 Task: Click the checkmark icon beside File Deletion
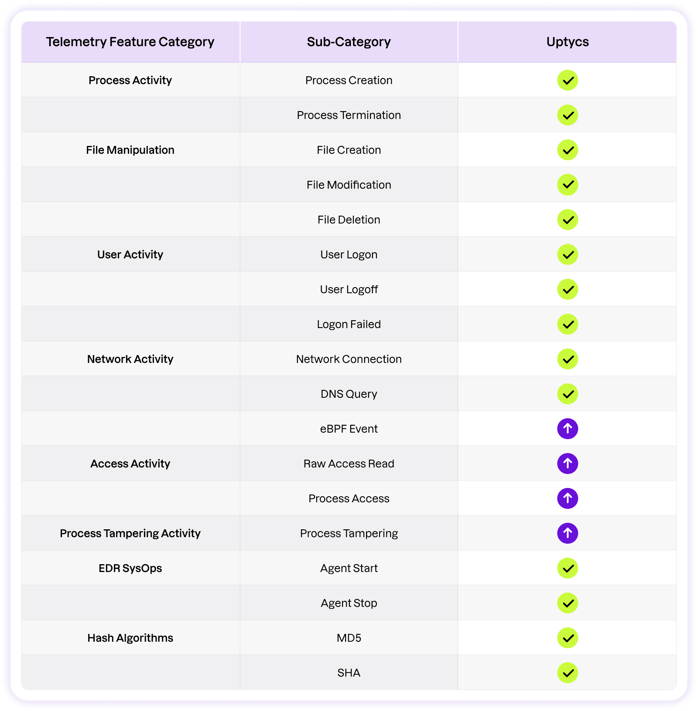(567, 219)
